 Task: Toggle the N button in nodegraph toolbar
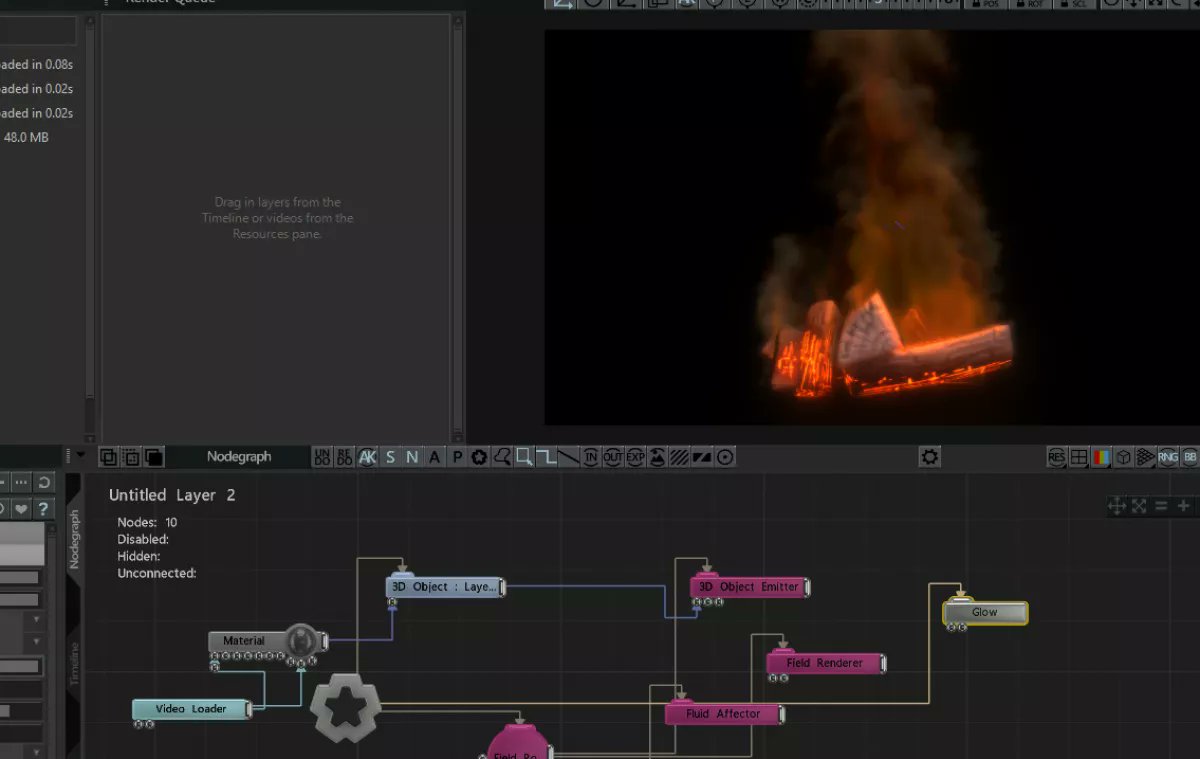click(412, 457)
